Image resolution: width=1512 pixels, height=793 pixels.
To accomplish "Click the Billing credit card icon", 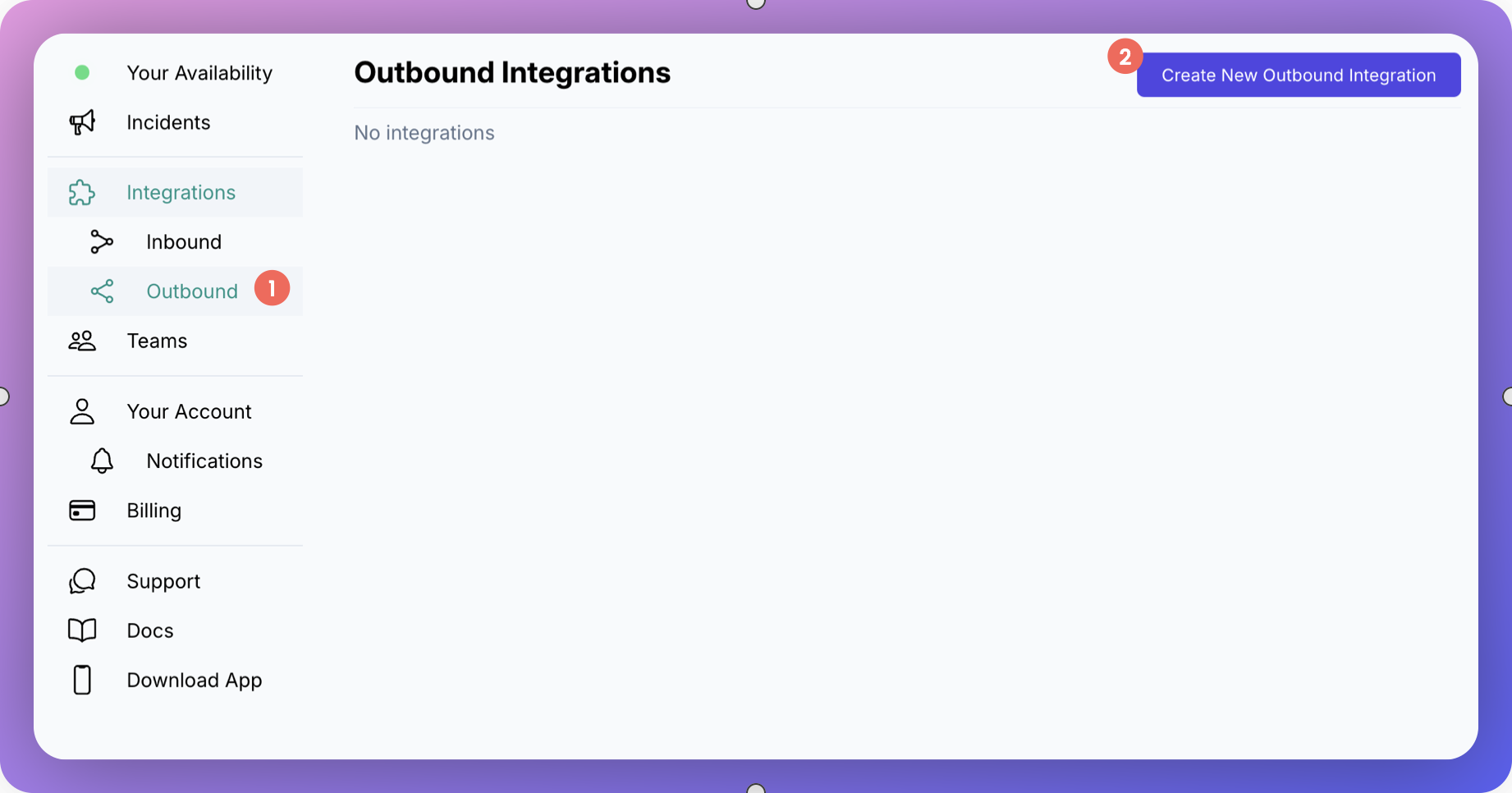I will 82,511.
